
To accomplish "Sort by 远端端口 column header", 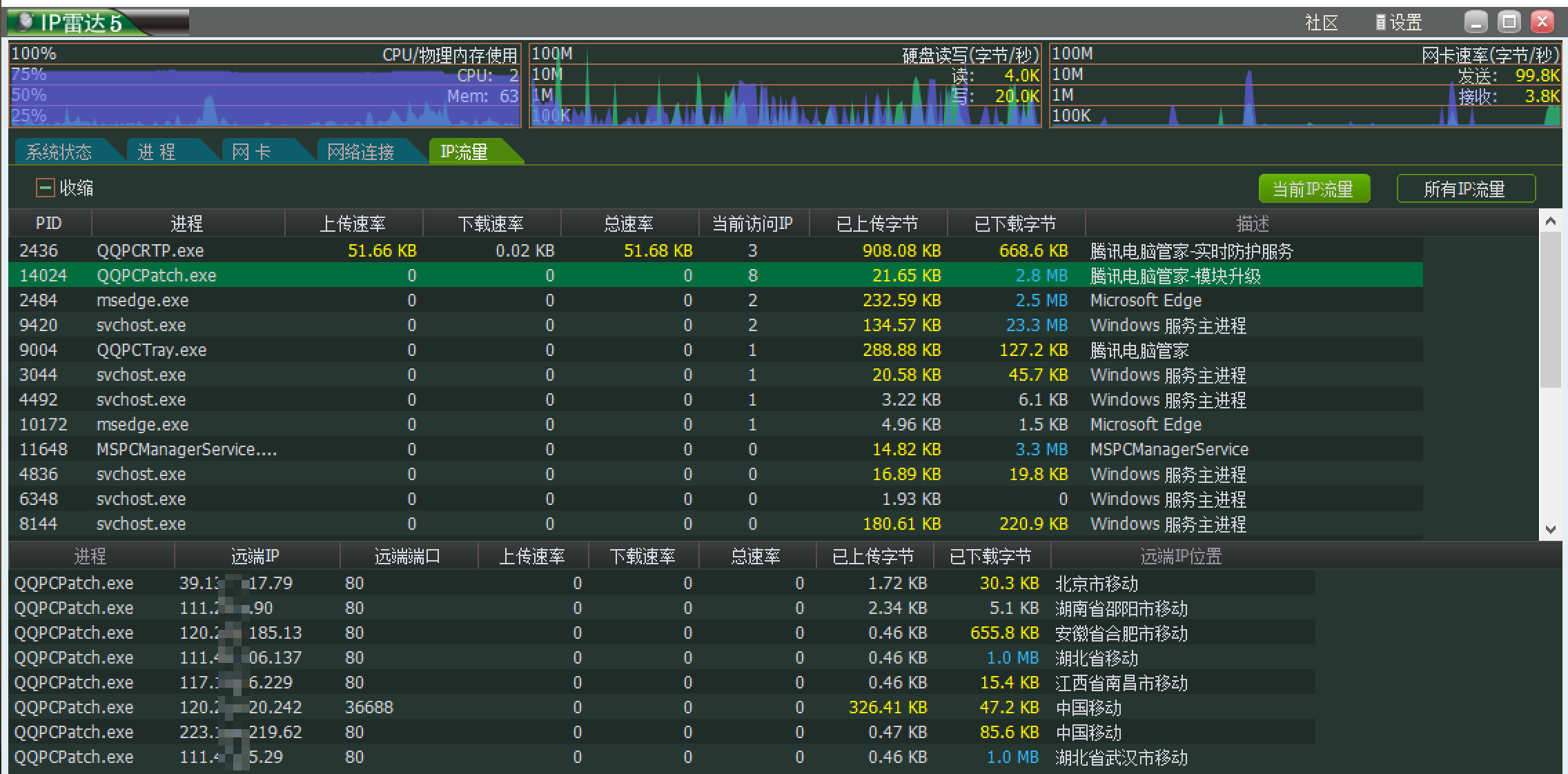I will point(408,556).
